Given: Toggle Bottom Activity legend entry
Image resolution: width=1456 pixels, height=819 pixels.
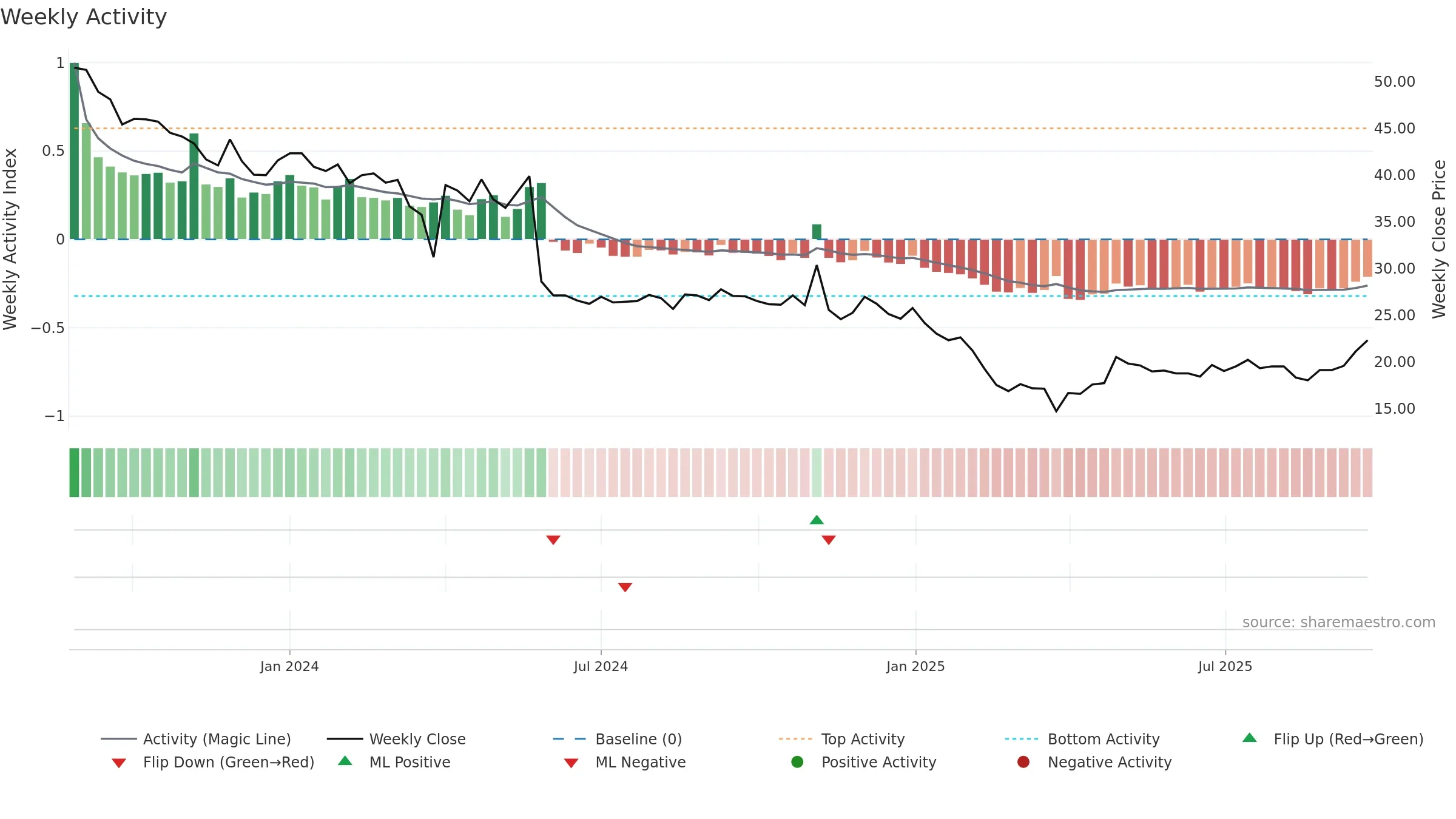Looking at the screenshot, I should point(1082,739).
